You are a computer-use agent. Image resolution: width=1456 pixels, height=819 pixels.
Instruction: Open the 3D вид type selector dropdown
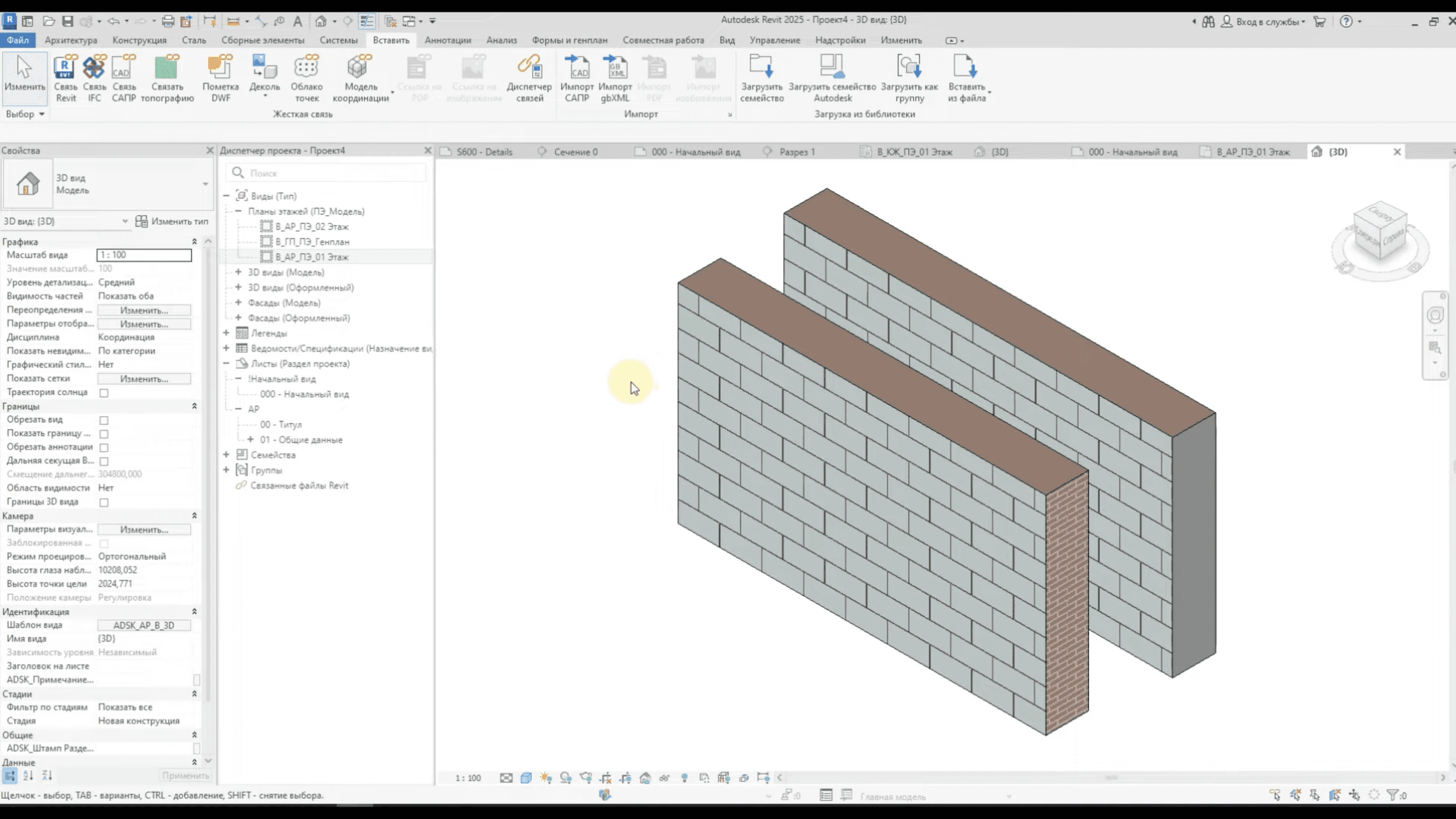click(205, 184)
